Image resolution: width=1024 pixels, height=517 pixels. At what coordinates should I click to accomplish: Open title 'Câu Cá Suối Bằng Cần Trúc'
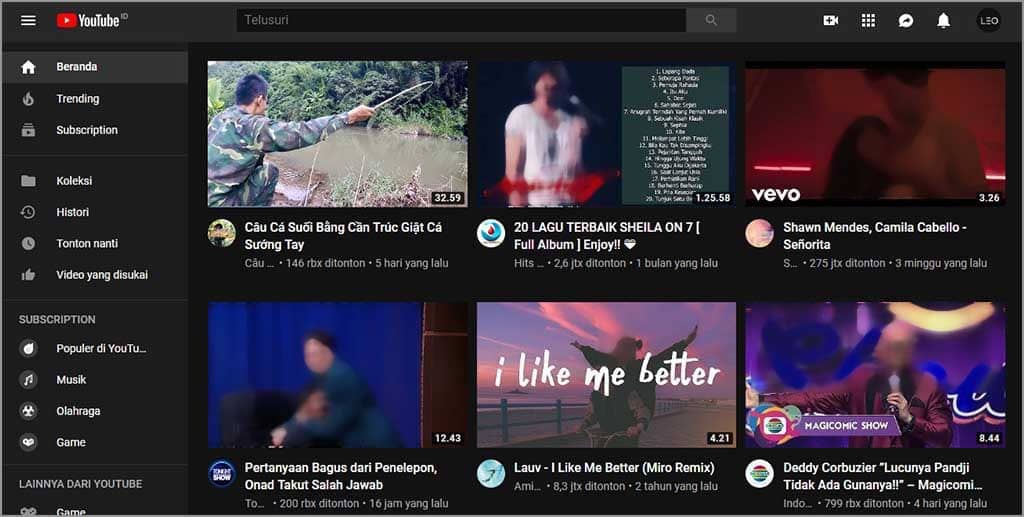(x=344, y=236)
